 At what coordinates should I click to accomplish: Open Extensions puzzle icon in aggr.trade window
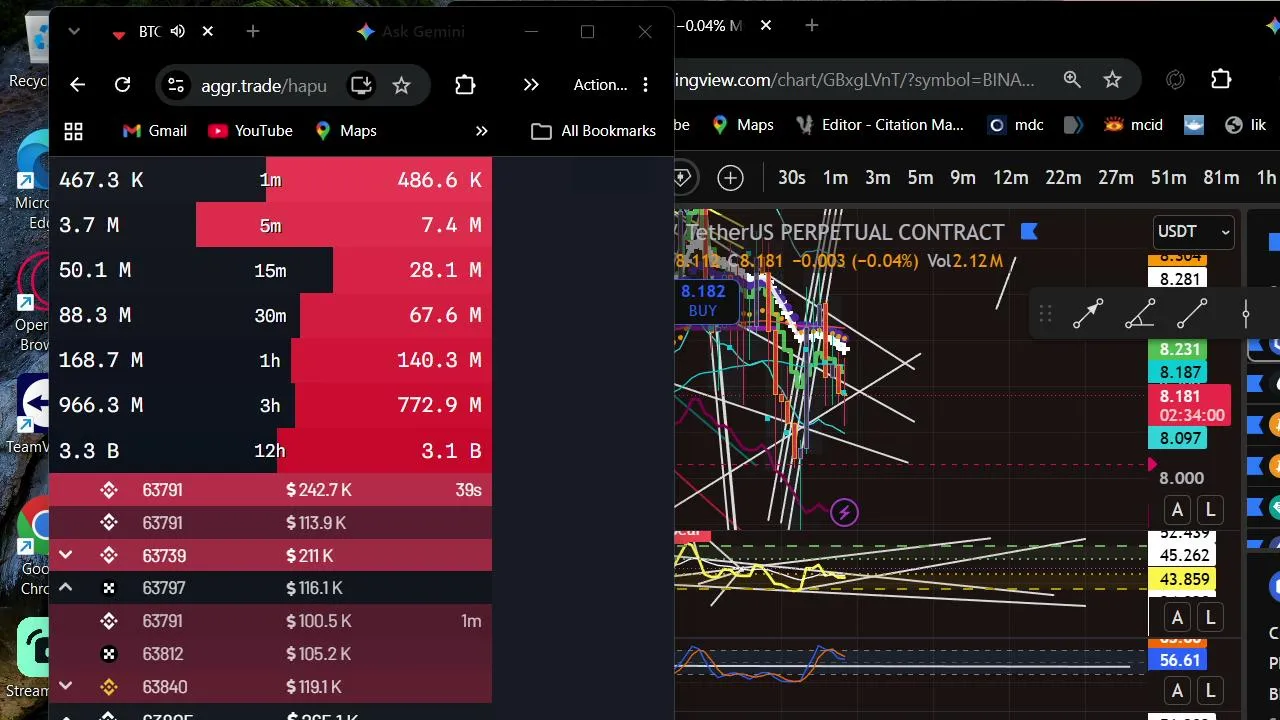tap(465, 85)
